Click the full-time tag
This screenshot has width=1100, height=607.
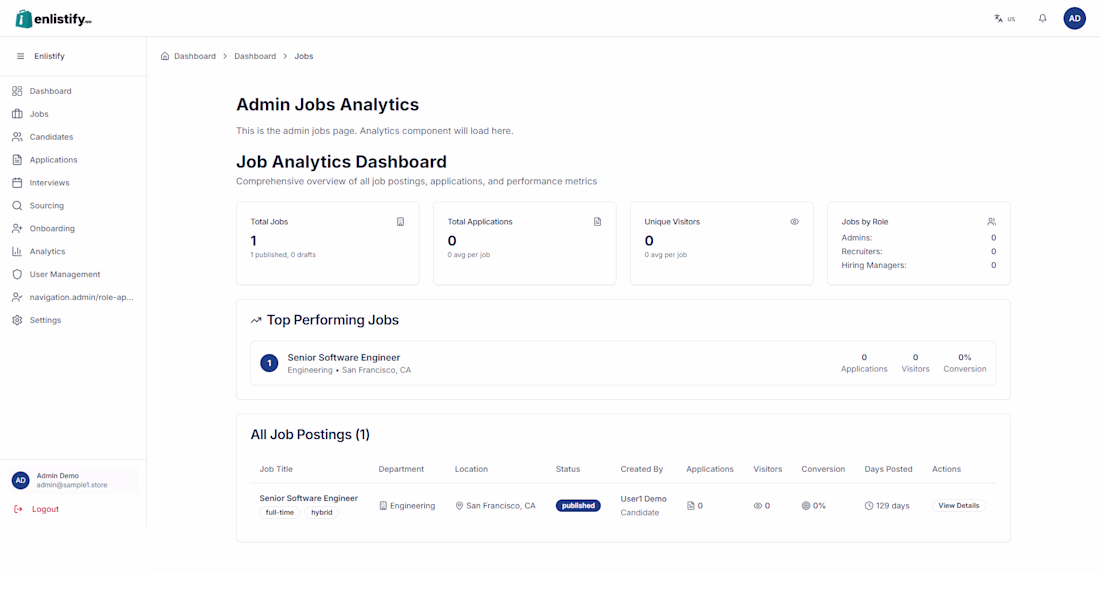280,512
